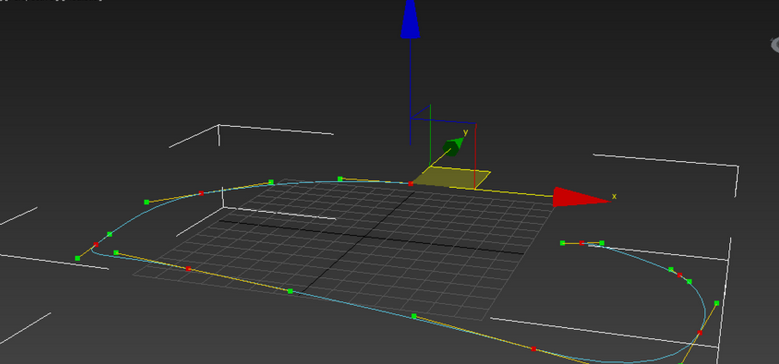The width and height of the screenshot is (779, 364).
Task: Select the red vertex at the sharp left corner
Action: tap(96, 244)
